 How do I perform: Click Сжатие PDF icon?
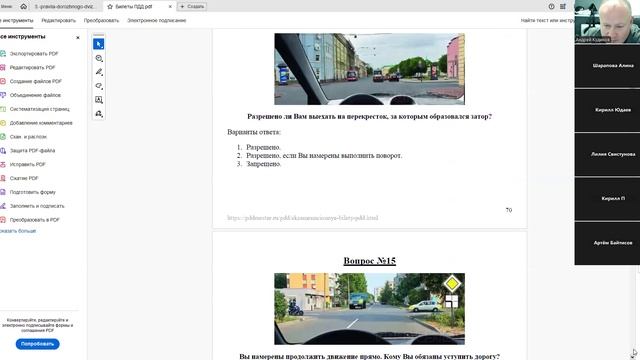pyautogui.click(x=3, y=178)
